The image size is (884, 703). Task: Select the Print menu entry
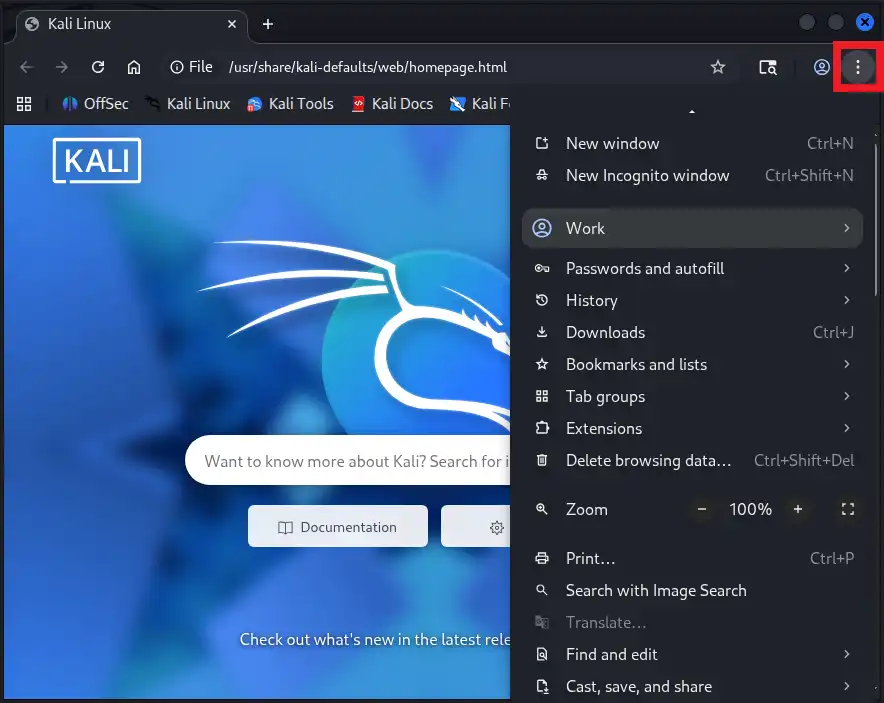[590, 558]
